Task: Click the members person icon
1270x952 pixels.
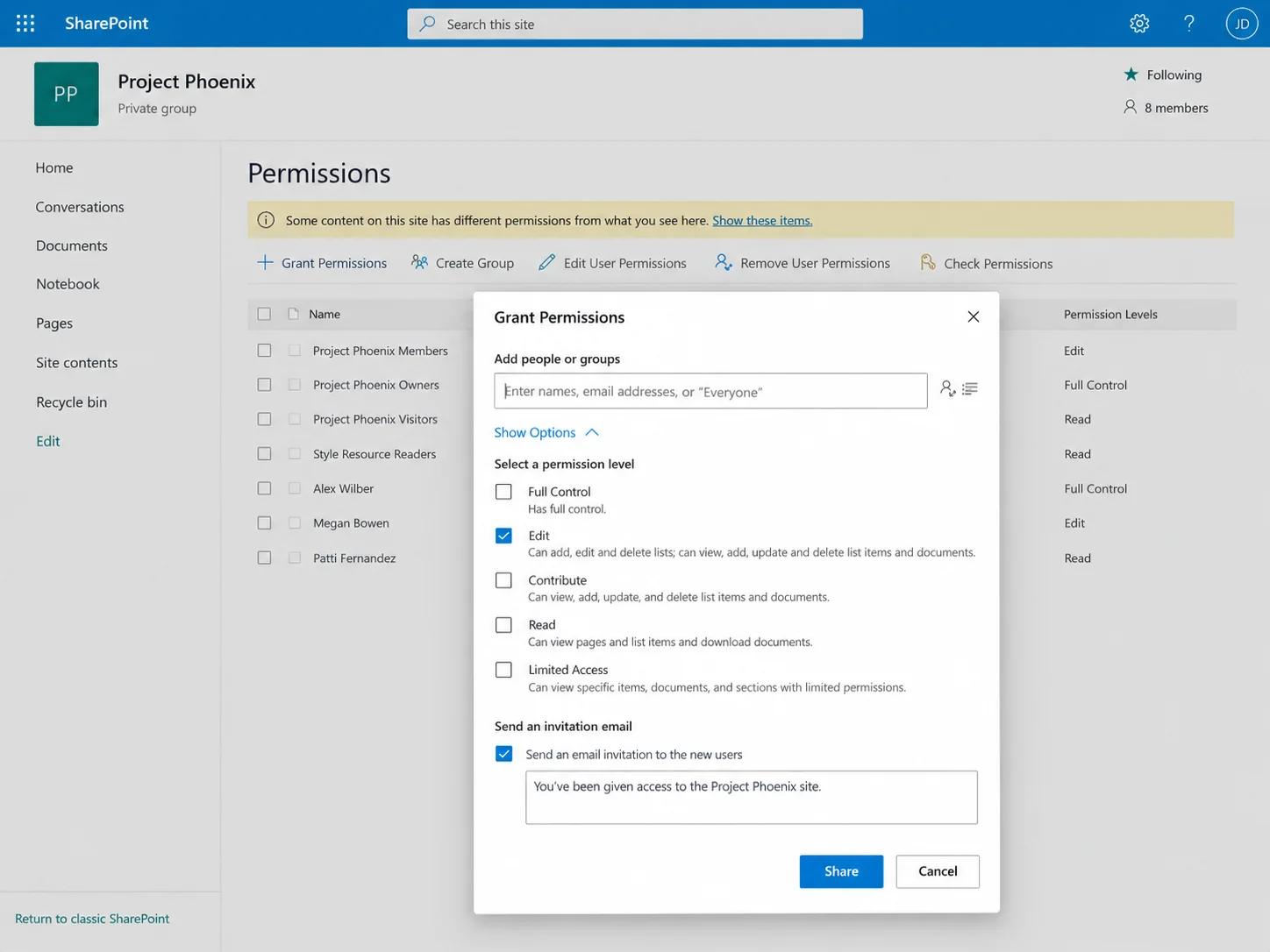Action: pyautogui.click(x=1130, y=107)
